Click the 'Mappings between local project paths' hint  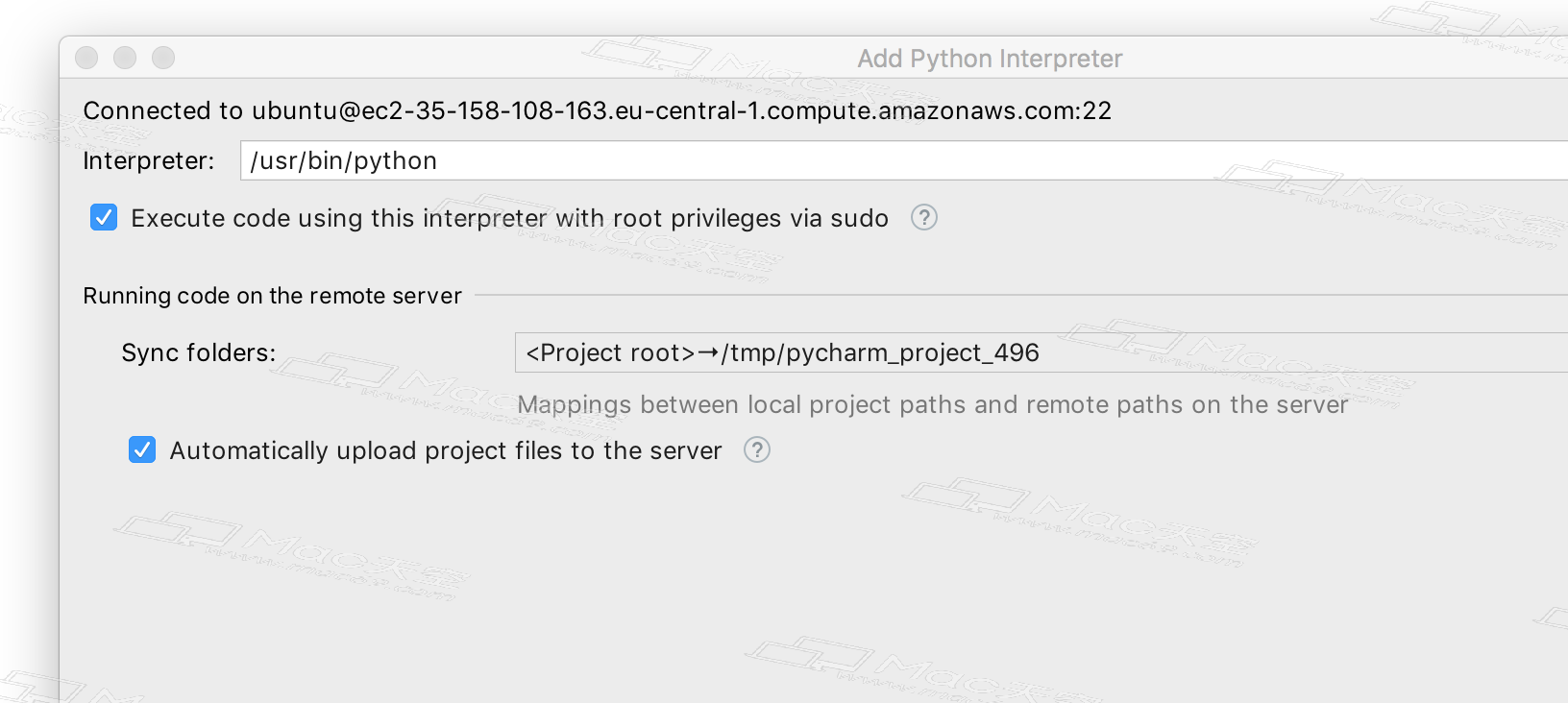[x=932, y=404]
